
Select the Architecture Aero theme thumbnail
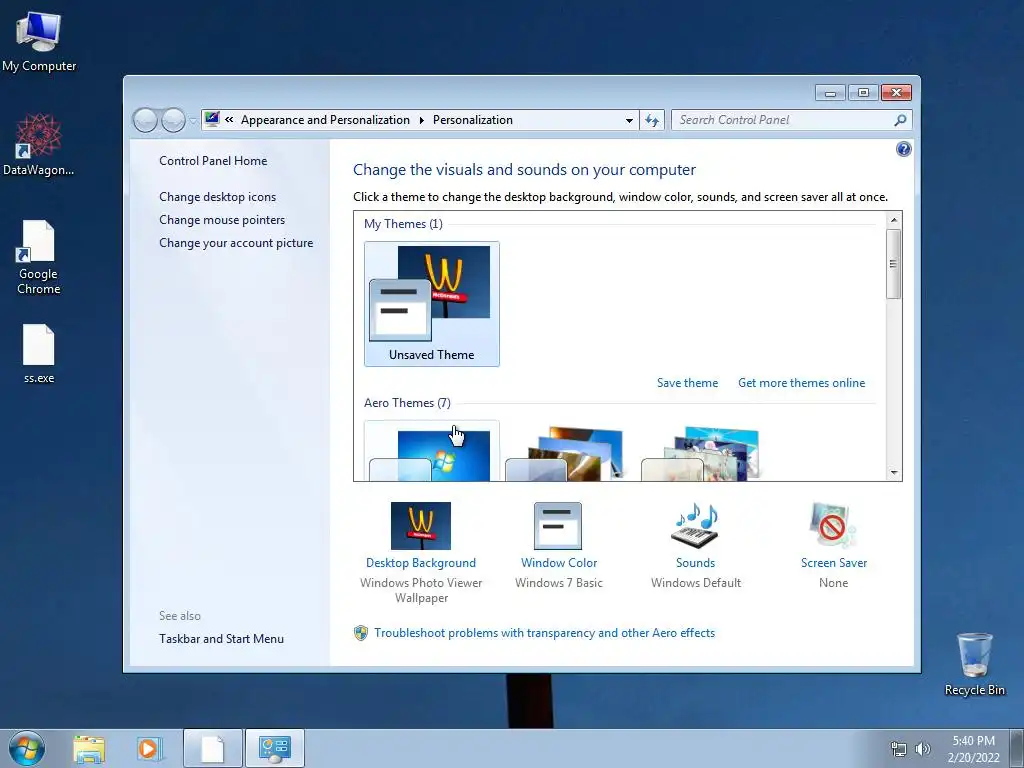566,454
